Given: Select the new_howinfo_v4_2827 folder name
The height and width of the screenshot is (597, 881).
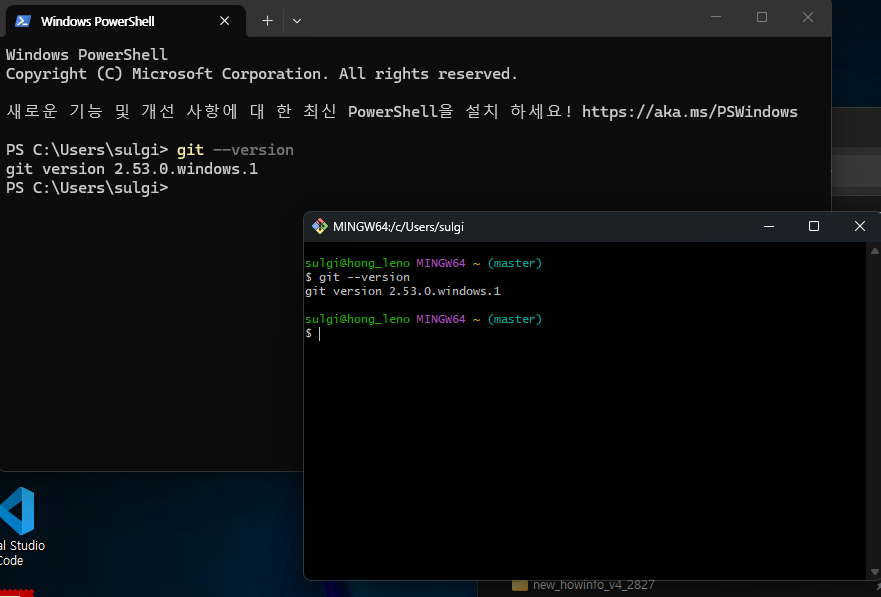Looking at the screenshot, I should [593, 585].
